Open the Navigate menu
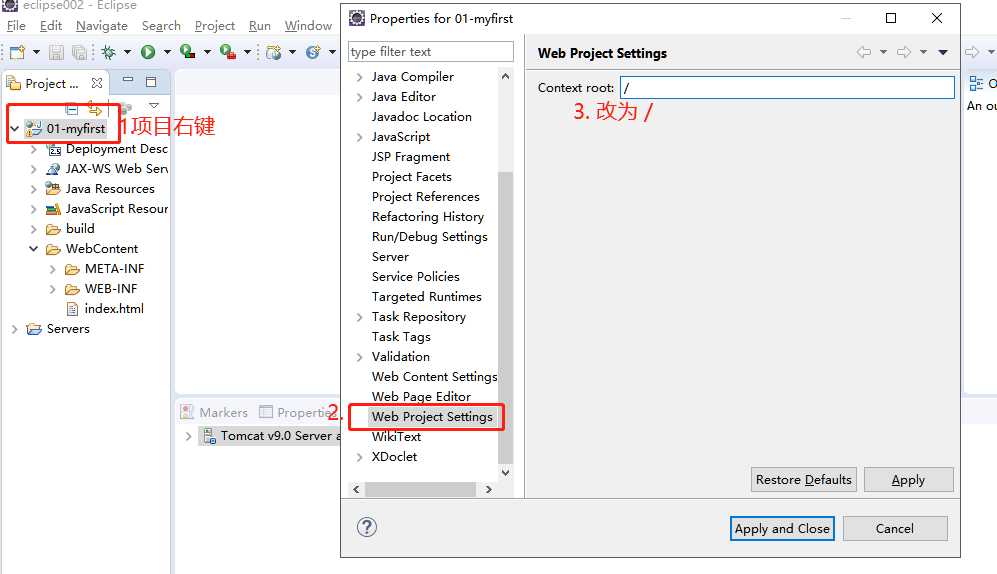Screen dimensions: 997x574 click(102, 26)
